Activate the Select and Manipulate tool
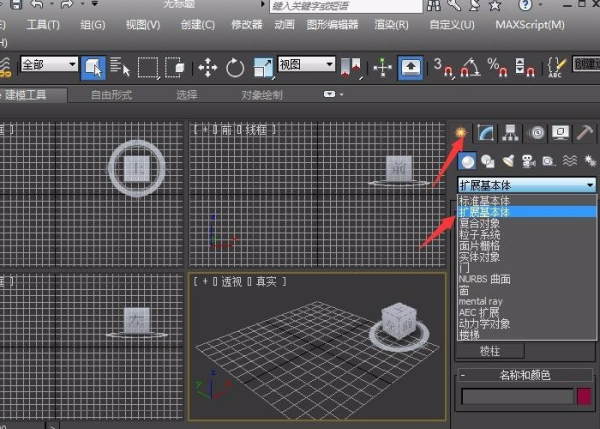The width and height of the screenshot is (600, 429). (383, 68)
